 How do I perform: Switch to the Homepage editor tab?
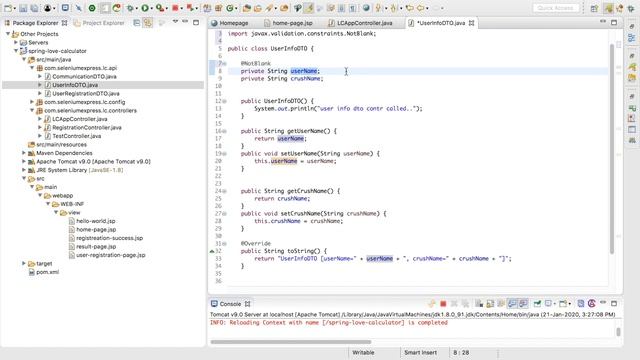[230, 23]
